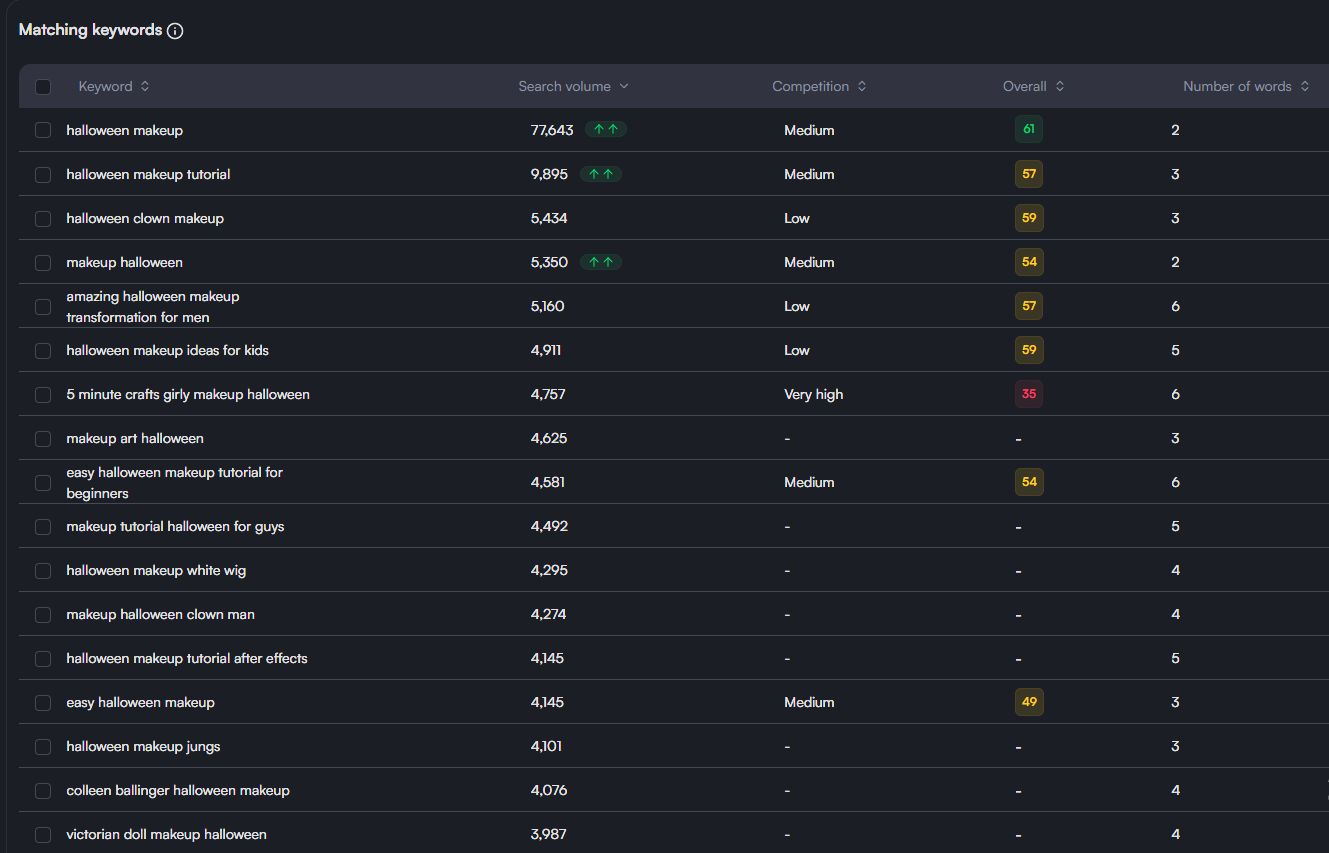Click the 'halloween makeup jungs' keyword
This screenshot has height=853, width=1329.
coord(143,747)
